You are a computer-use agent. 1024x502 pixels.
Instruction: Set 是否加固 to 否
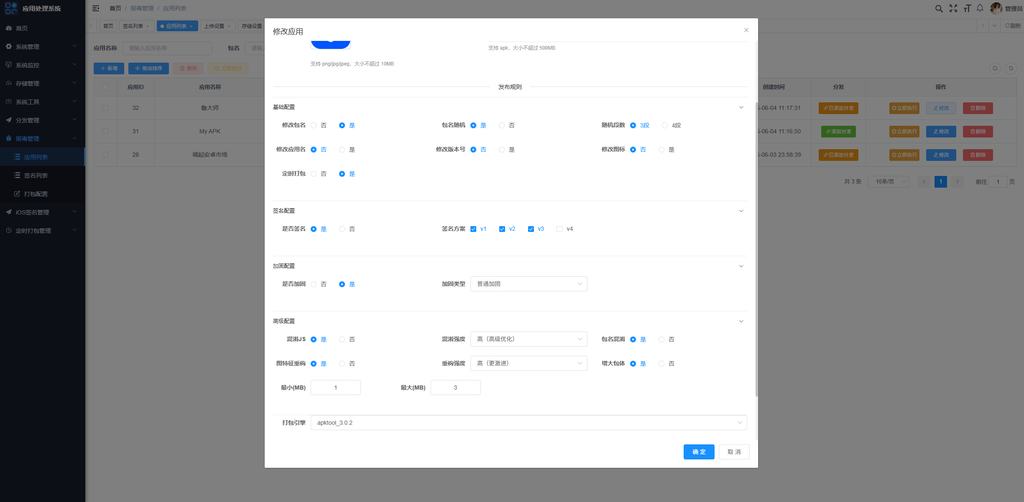[x=314, y=285]
